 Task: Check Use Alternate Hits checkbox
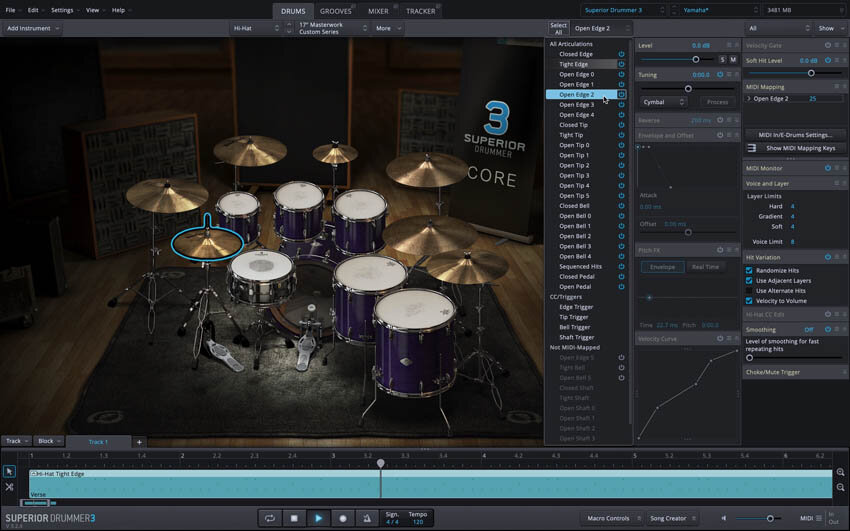[749, 291]
